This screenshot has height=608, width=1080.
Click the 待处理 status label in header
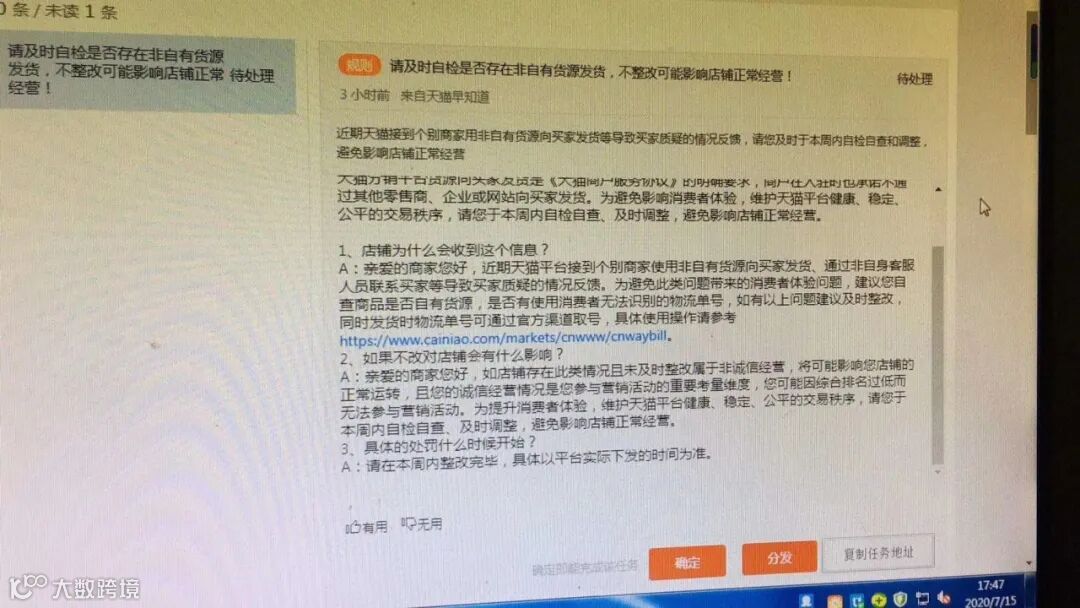click(915, 79)
